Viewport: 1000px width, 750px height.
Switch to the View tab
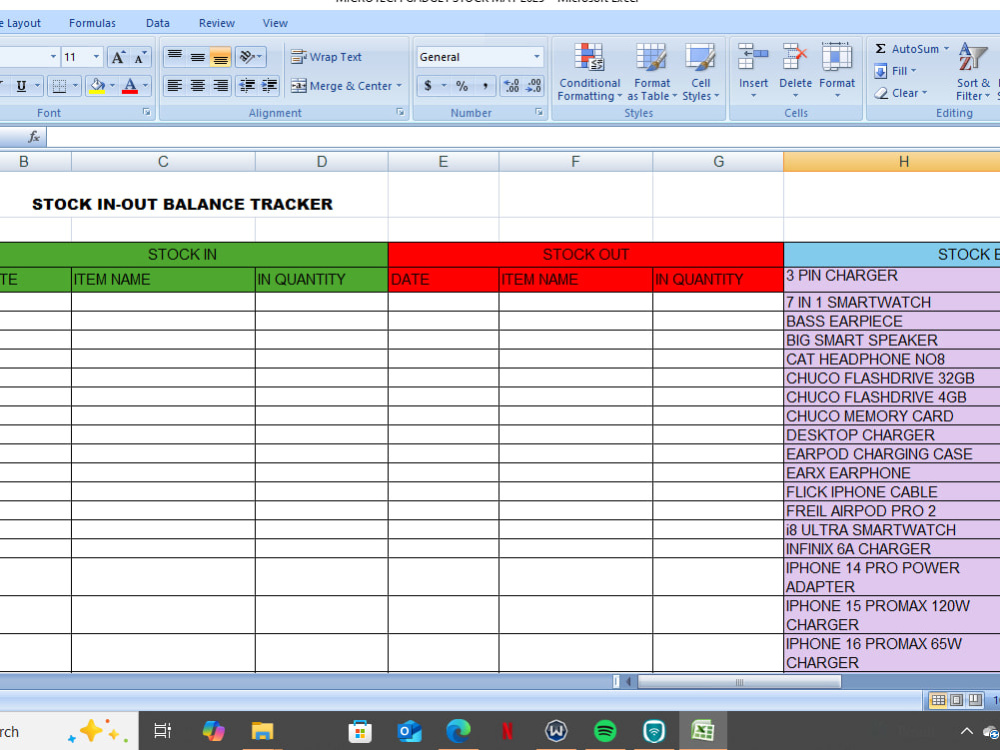pyautogui.click(x=275, y=23)
